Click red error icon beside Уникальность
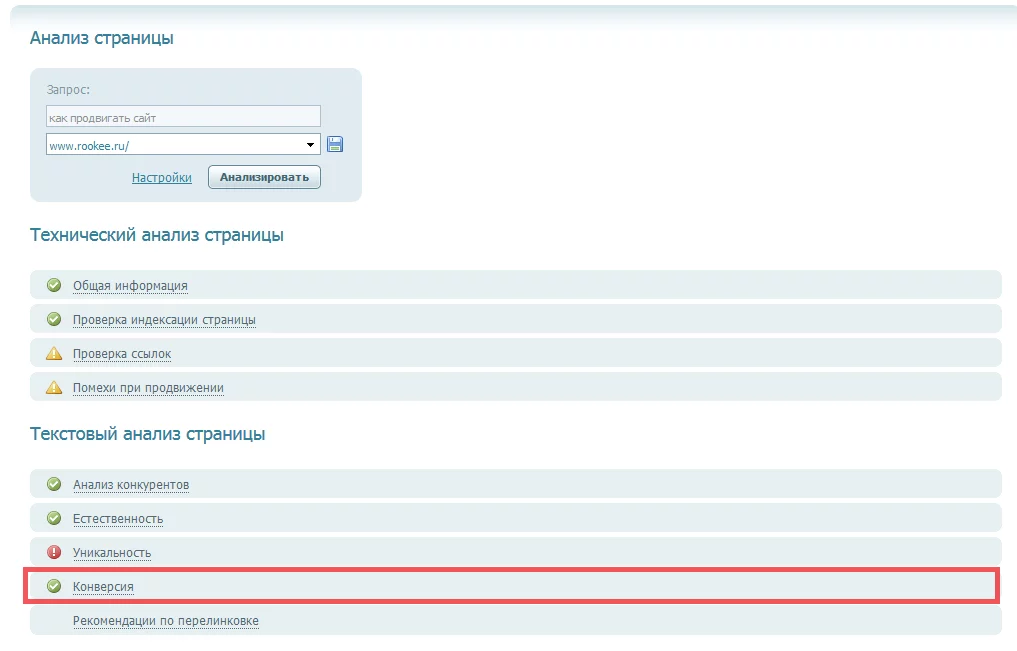Screen dimensions: 1017x651 click(x=54, y=552)
